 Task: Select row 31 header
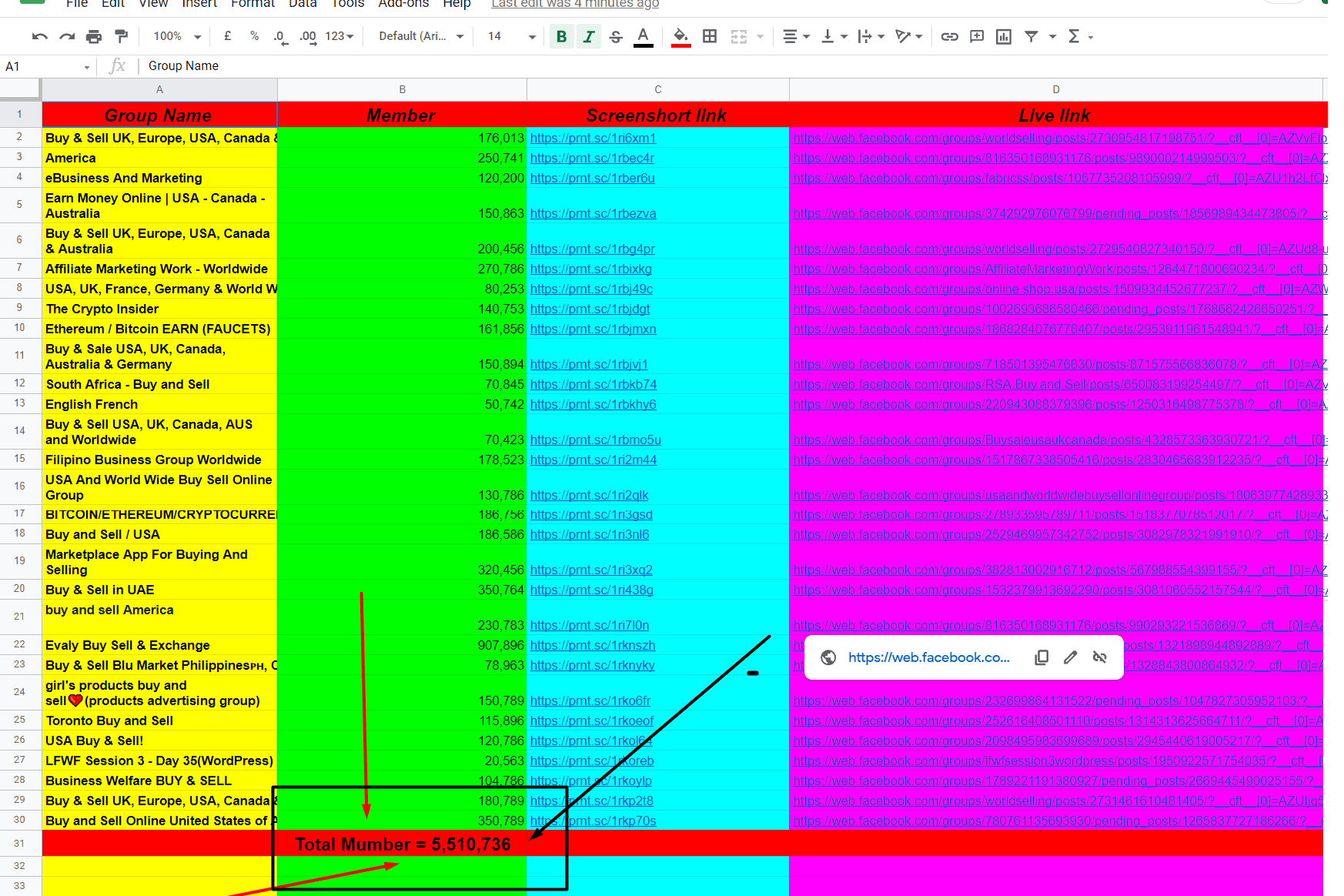(20, 843)
